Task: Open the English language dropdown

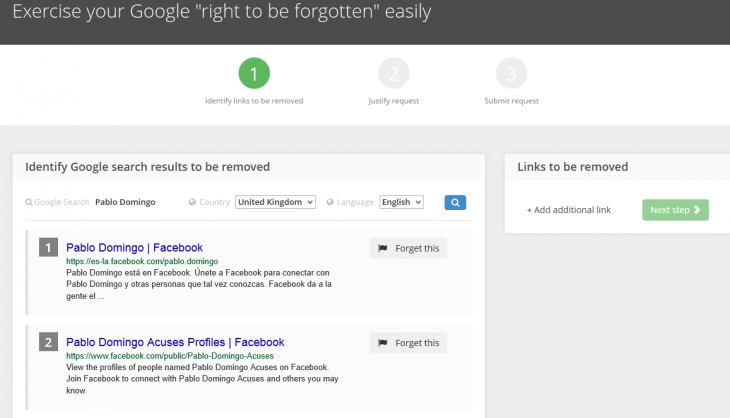Action: [x=401, y=202]
